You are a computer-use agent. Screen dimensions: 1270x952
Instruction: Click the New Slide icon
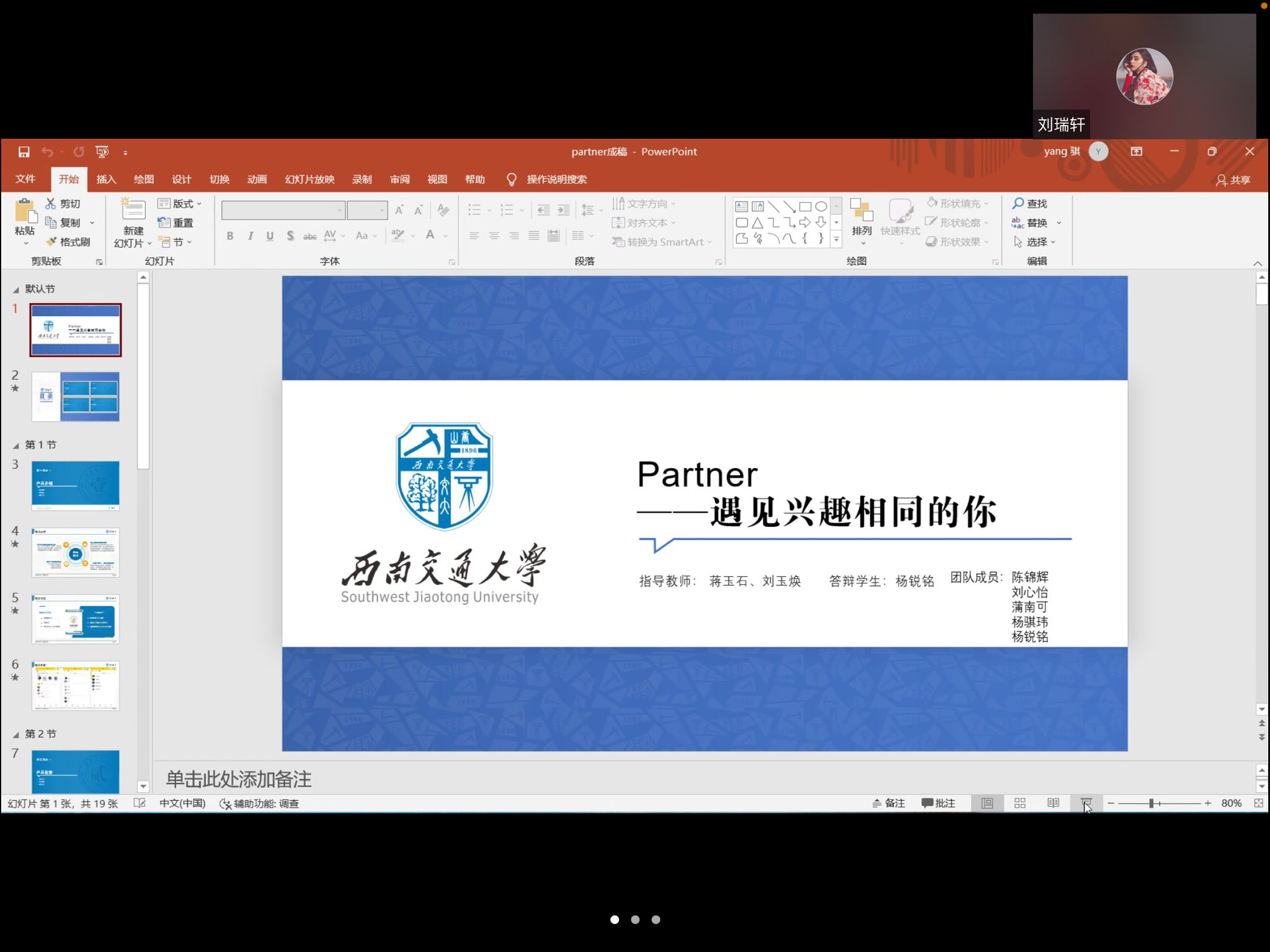(x=133, y=209)
